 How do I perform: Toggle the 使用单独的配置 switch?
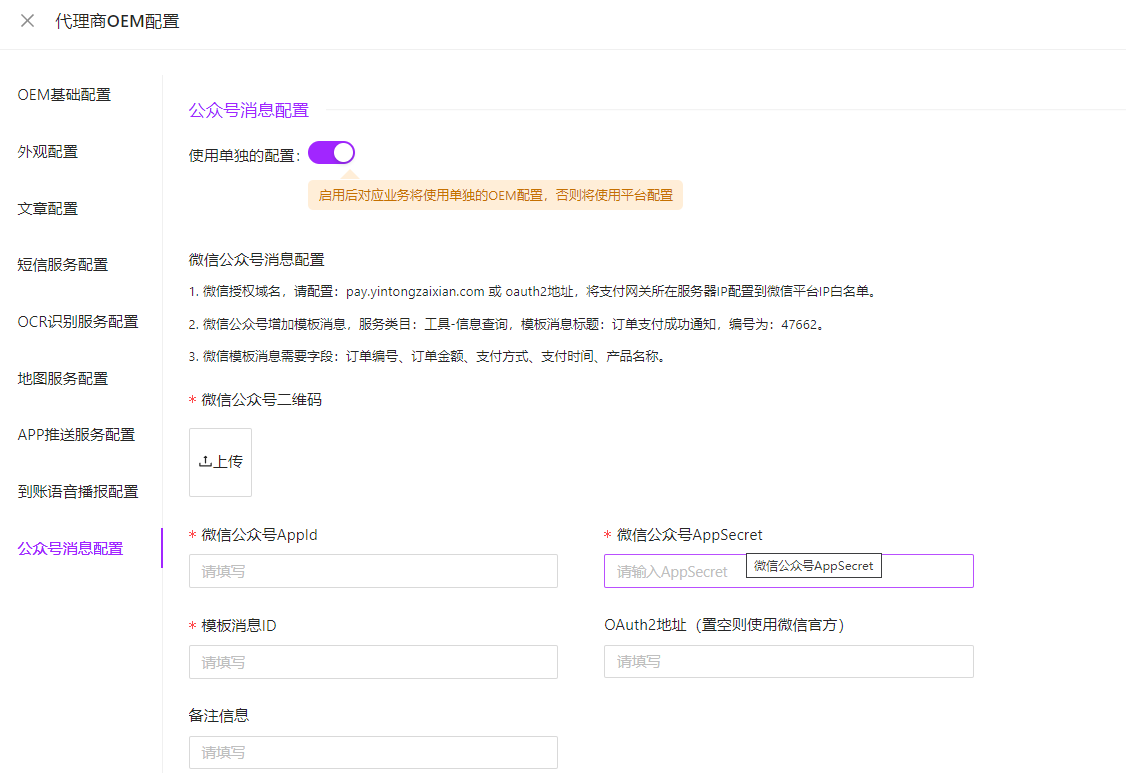coord(331,153)
